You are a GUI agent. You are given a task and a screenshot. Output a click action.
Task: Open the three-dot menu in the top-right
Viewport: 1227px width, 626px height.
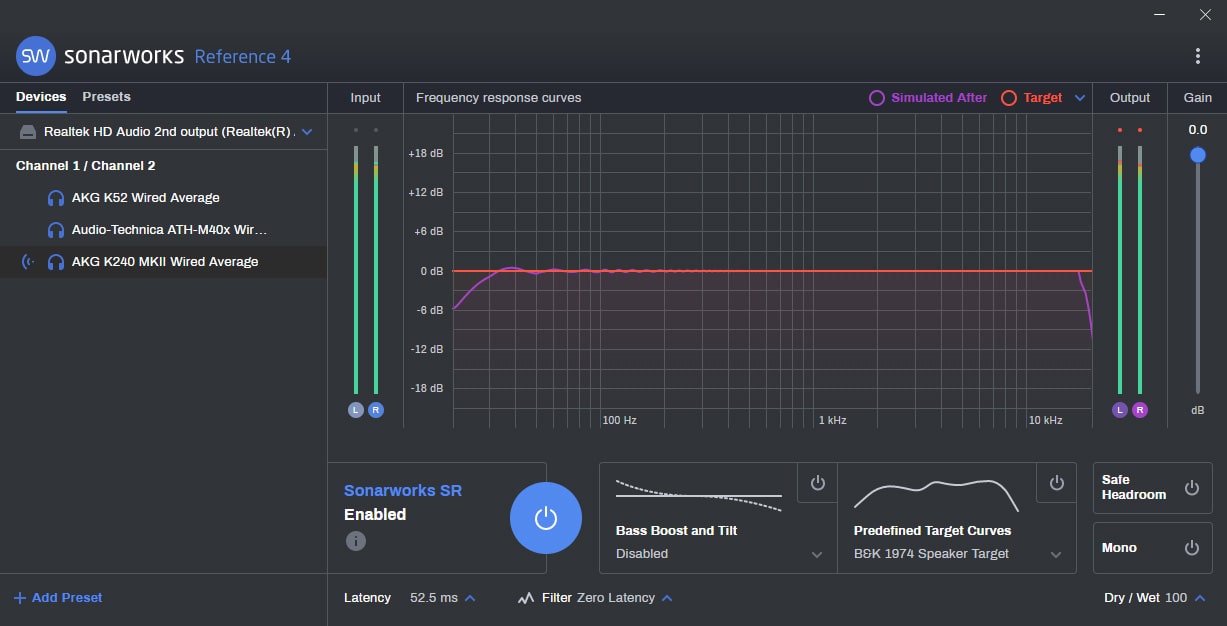[1196, 56]
